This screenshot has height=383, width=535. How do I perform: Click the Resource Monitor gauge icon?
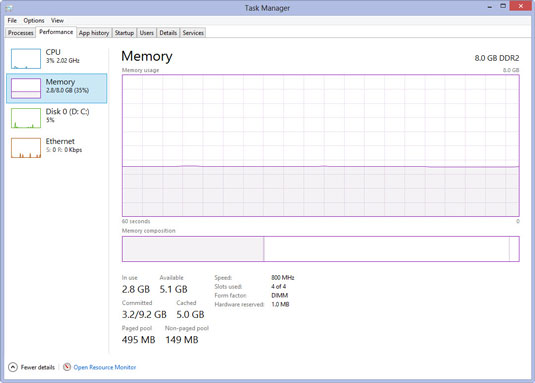67,367
